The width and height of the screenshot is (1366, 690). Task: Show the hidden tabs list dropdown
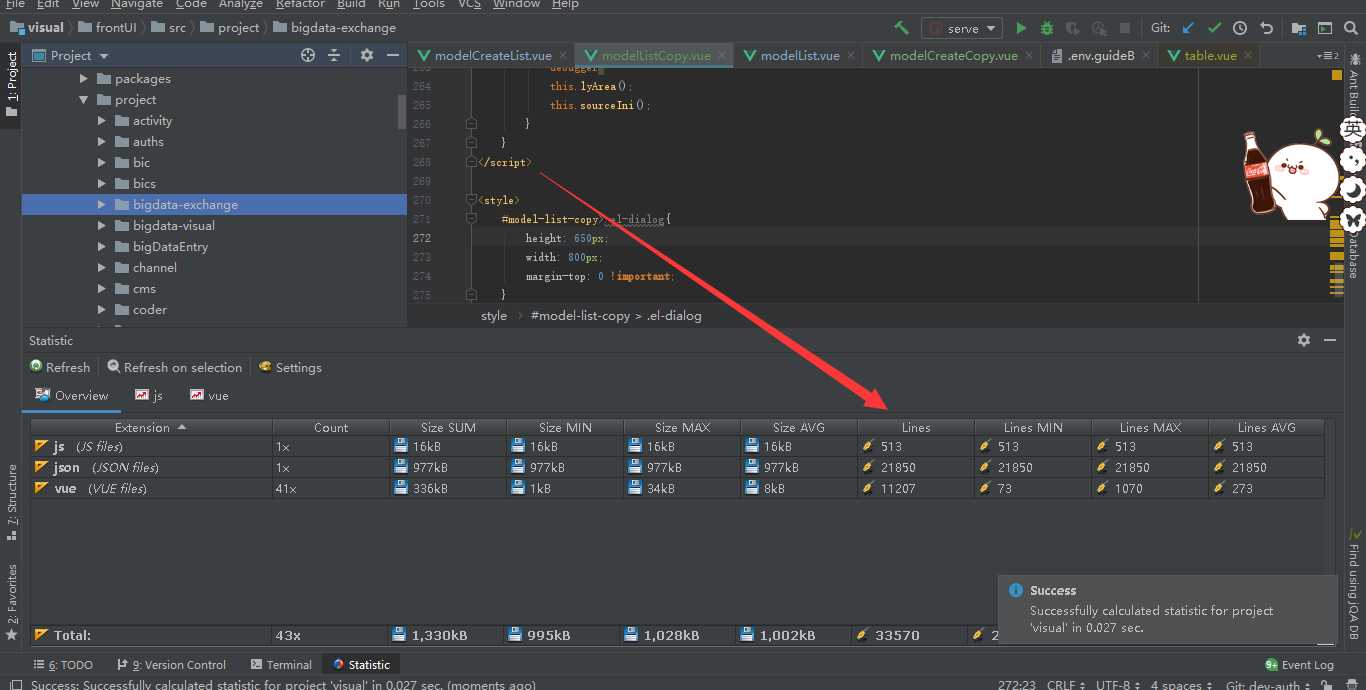[x=1327, y=55]
